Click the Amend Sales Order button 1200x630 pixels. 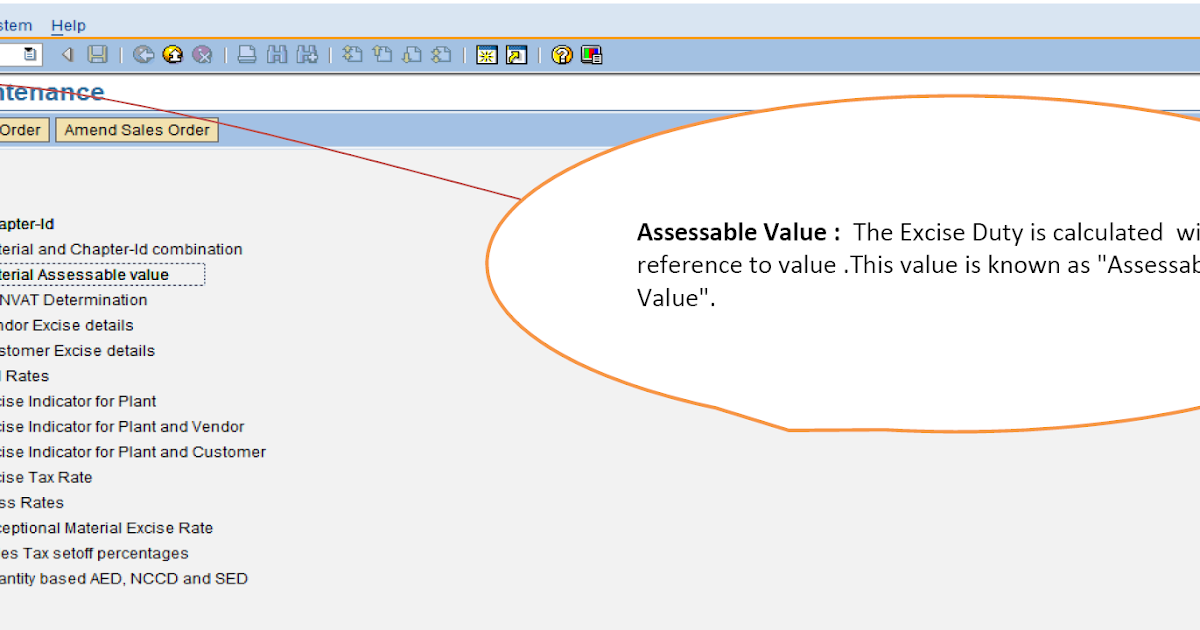coord(136,129)
